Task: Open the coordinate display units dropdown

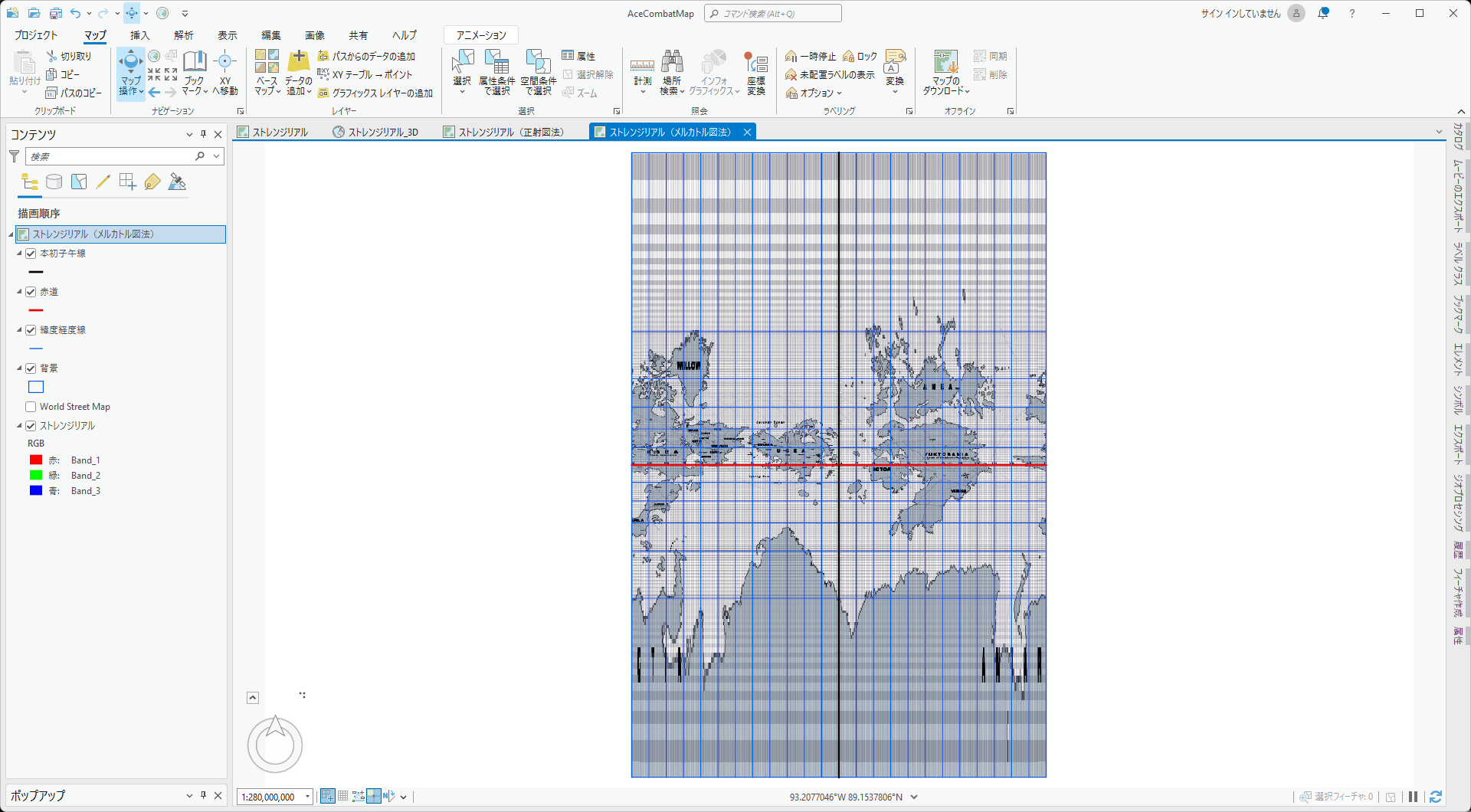Action: (914, 797)
